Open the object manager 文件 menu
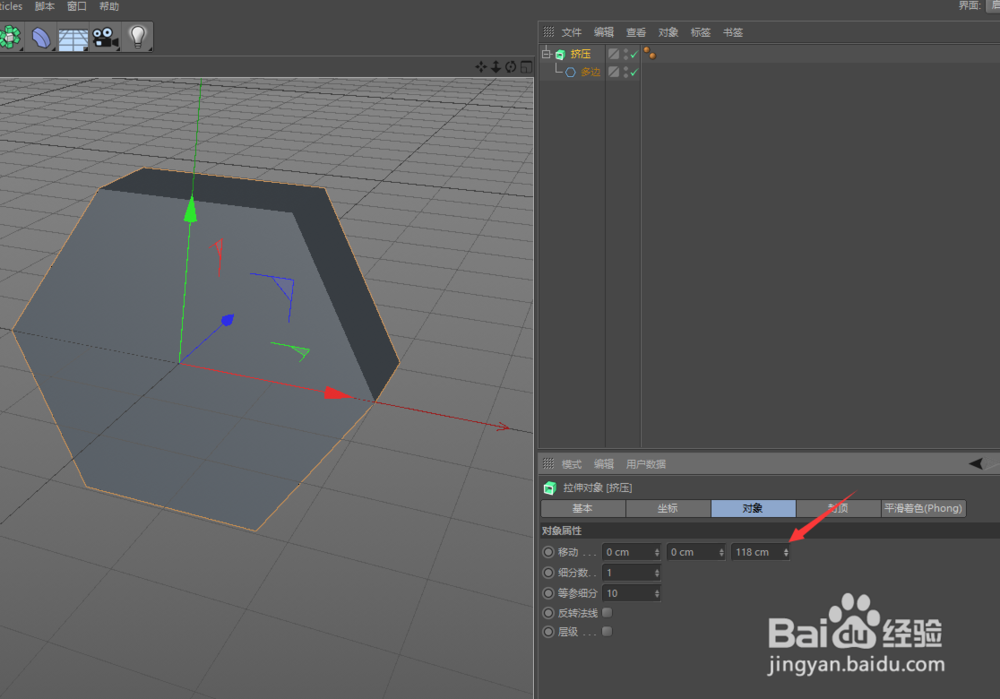 [571, 33]
